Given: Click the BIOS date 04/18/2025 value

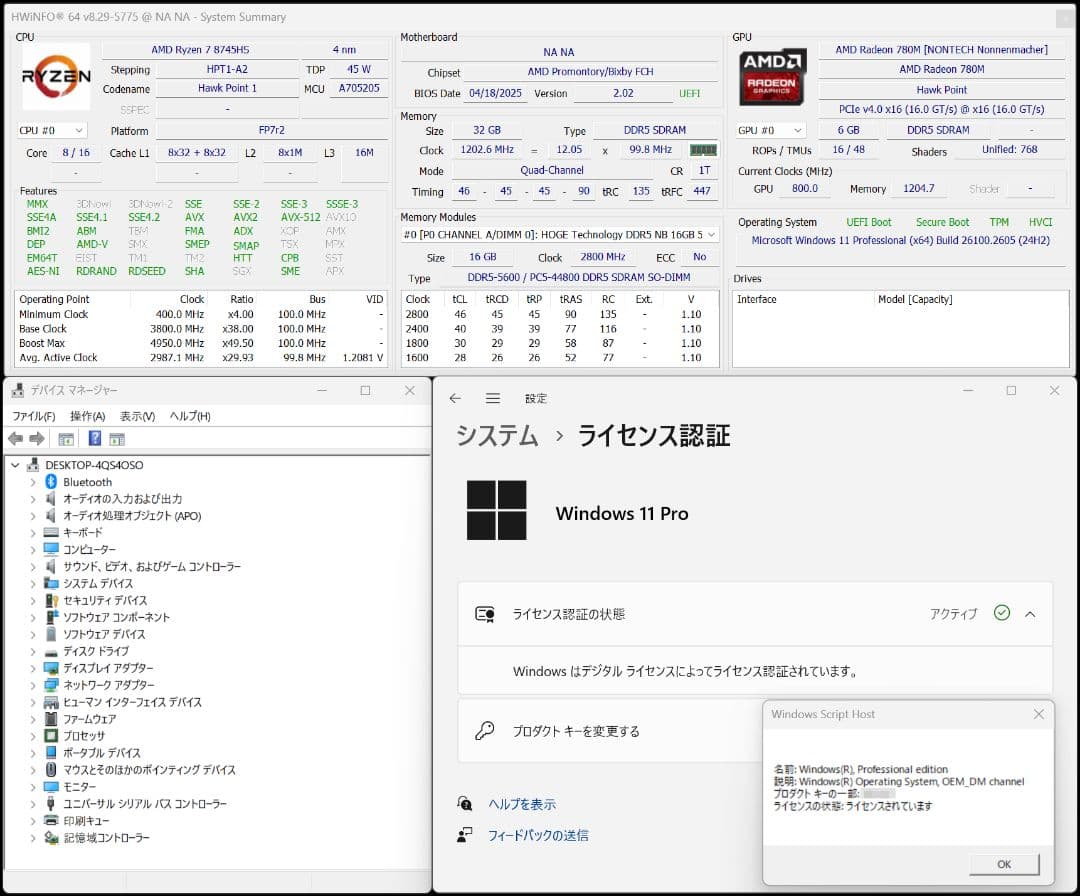Looking at the screenshot, I should tap(495, 93).
